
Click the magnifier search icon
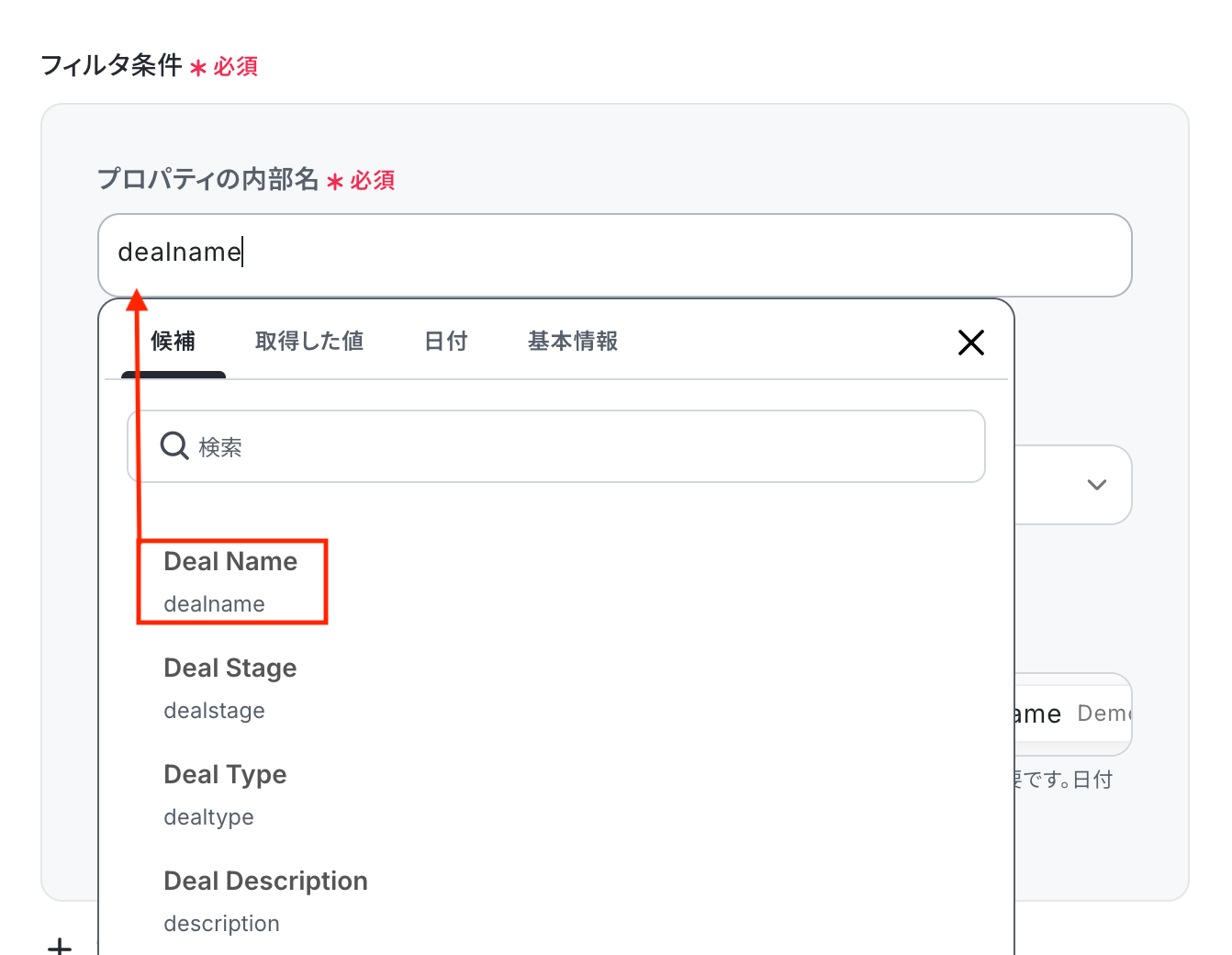point(174,446)
